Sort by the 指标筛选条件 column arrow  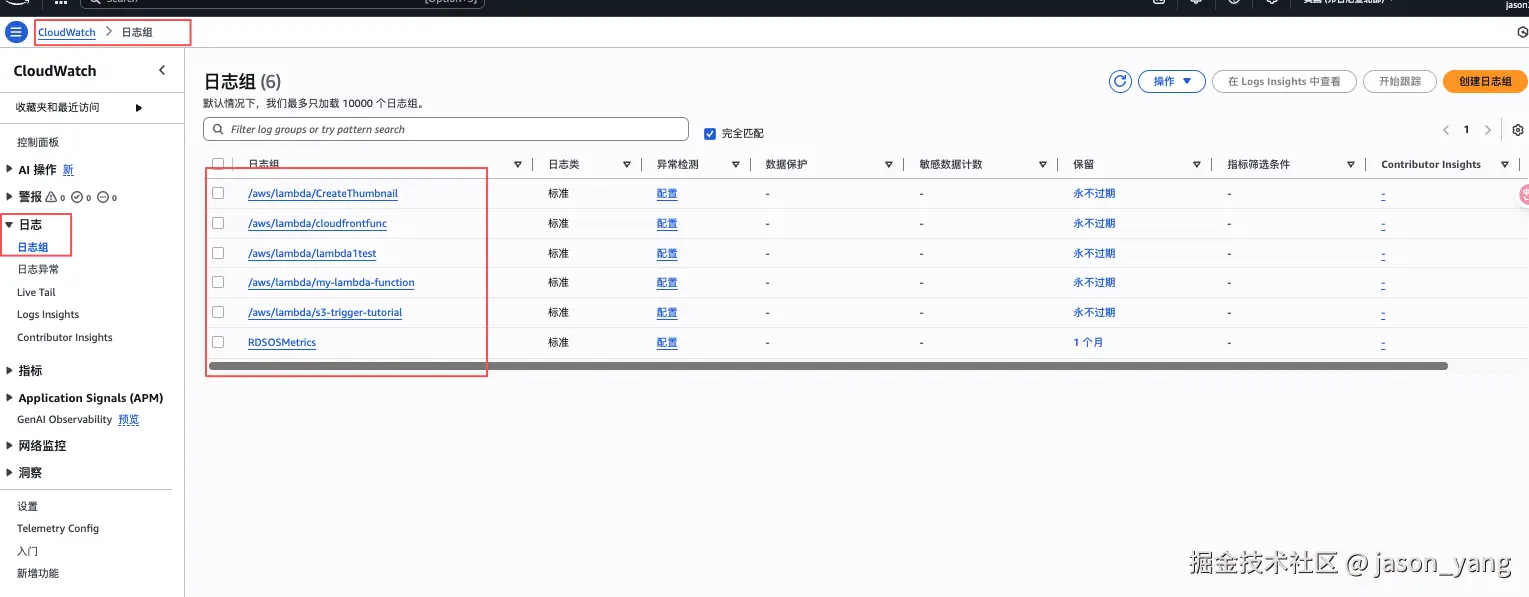coord(1351,164)
